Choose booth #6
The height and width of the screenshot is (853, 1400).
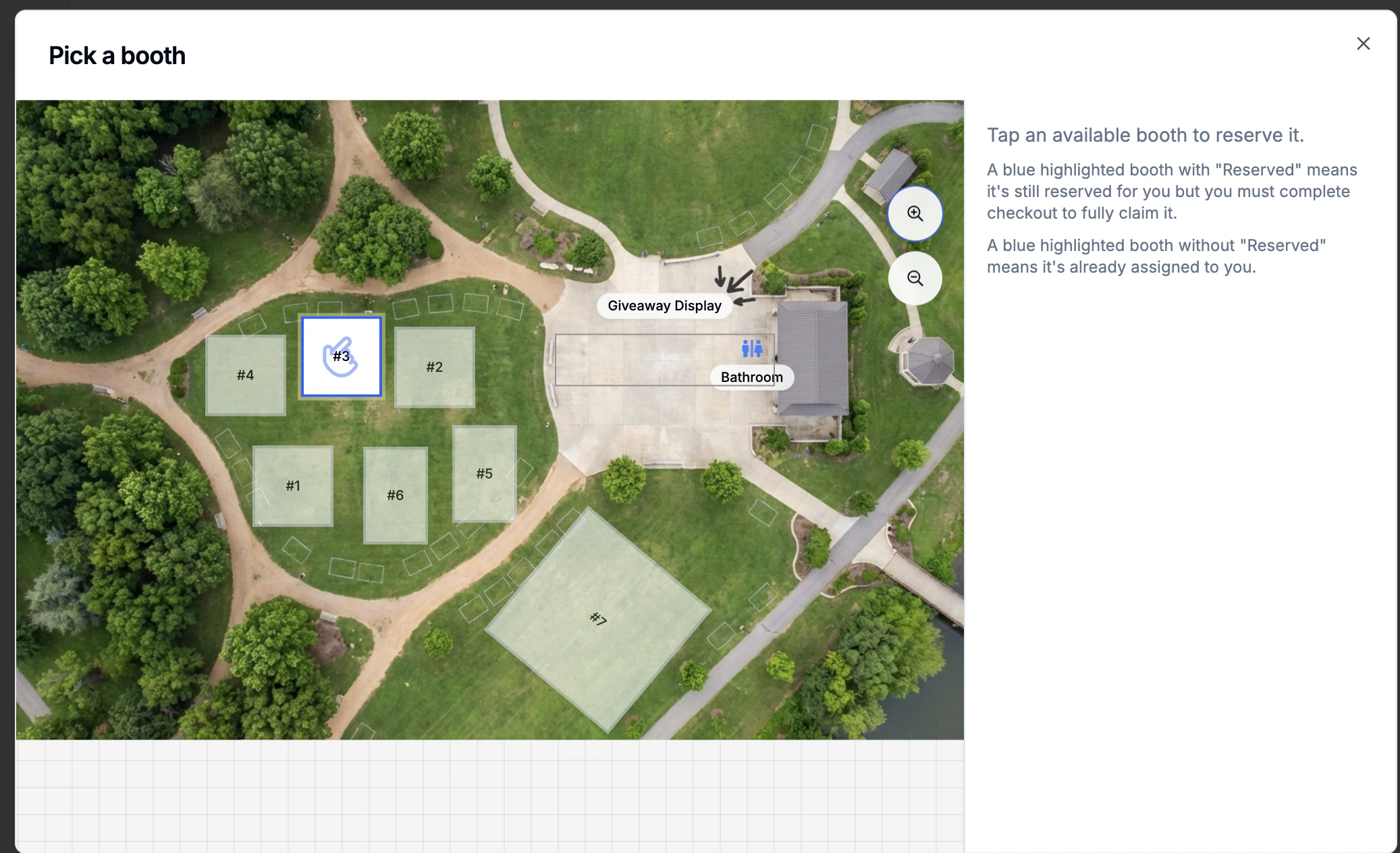pos(396,495)
